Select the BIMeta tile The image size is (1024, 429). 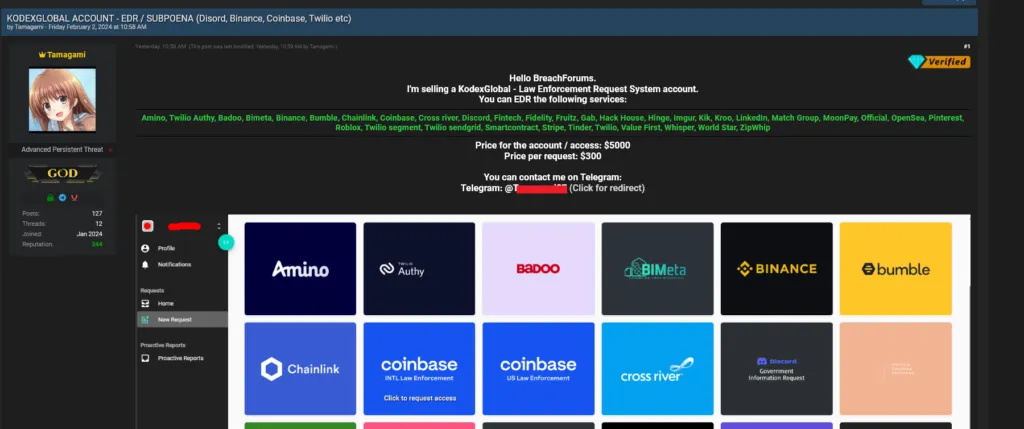[658, 268]
